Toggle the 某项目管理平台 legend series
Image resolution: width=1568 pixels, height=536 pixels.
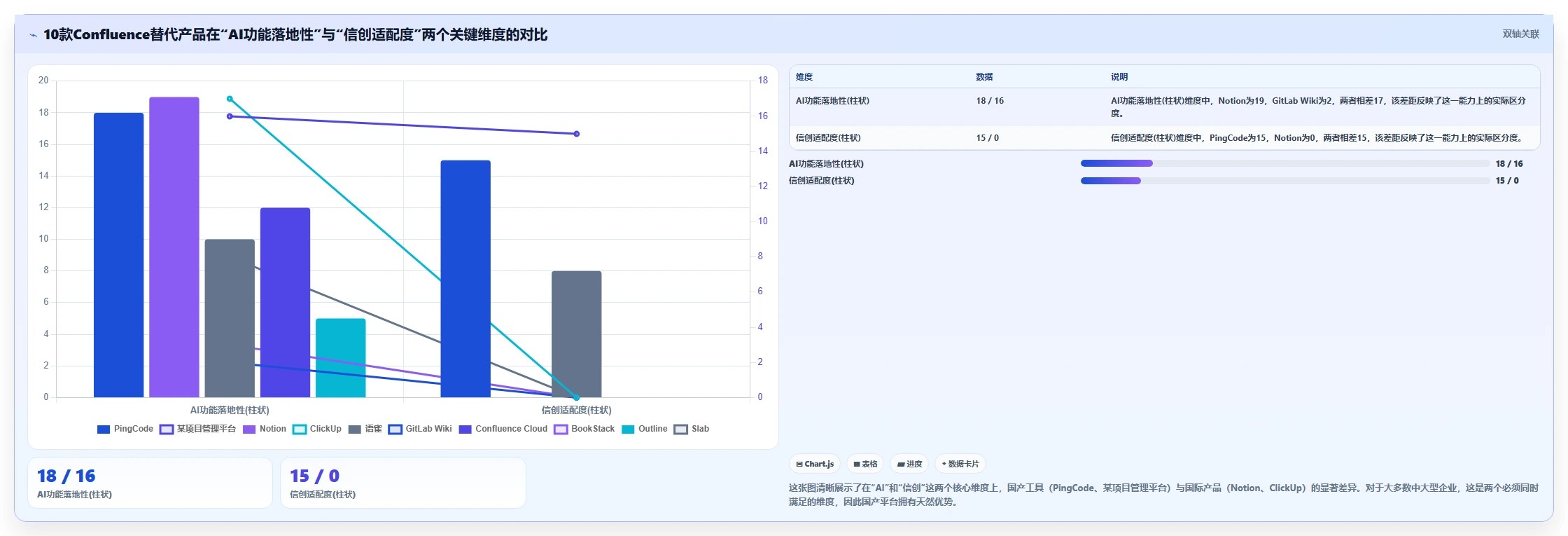point(198,429)
